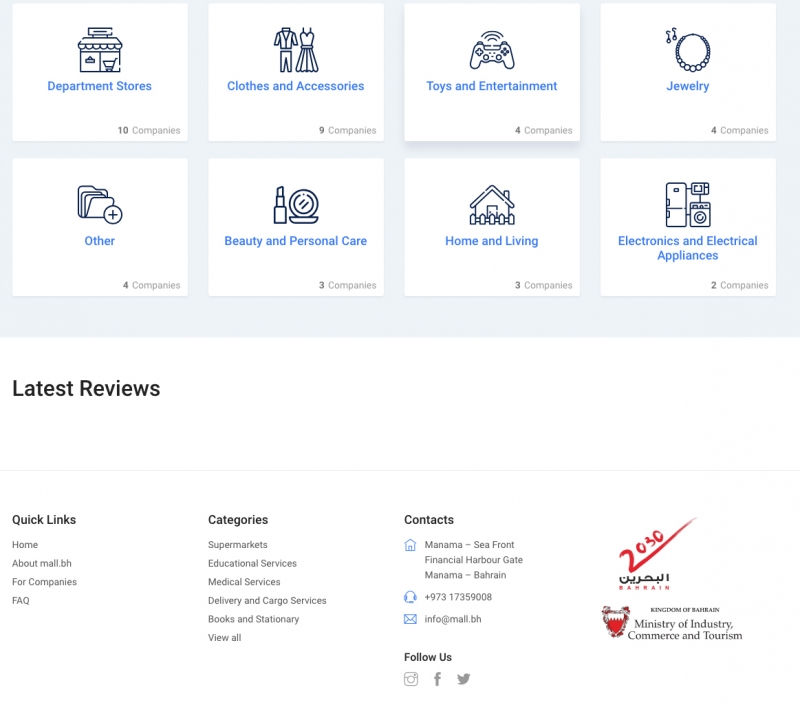
Task: Visit the Facebook page via footer icon
Action: pyautogui.click(x=437, y=679)
